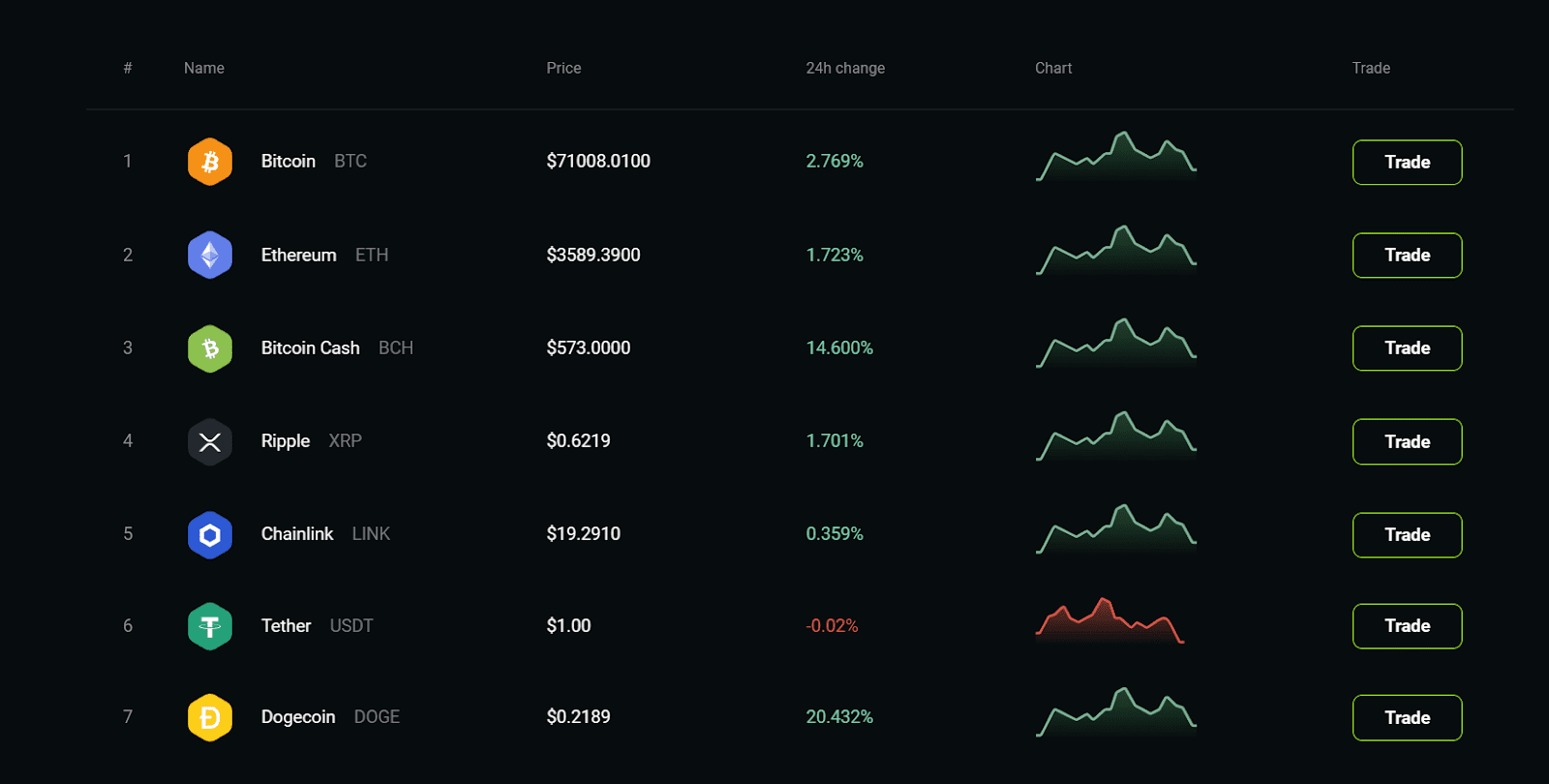This screenshot has height=784, width=1549.
Task: Click the Trade column header
Action: [1371, 68]
